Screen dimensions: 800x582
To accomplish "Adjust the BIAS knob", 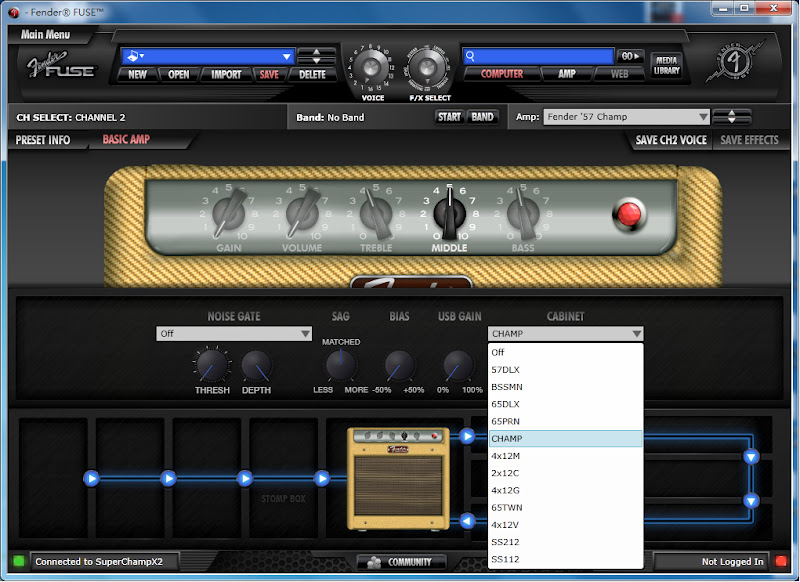I will [399, 365].
